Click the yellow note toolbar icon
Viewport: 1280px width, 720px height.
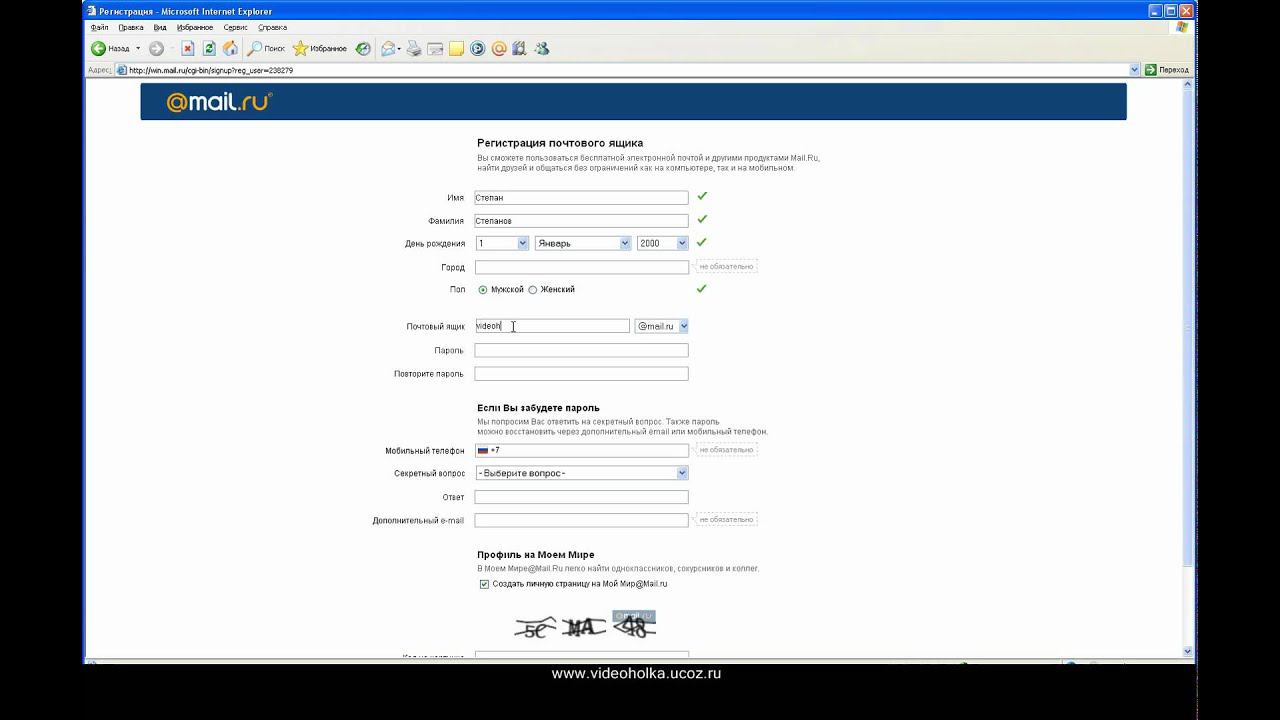tap(456, 48)
